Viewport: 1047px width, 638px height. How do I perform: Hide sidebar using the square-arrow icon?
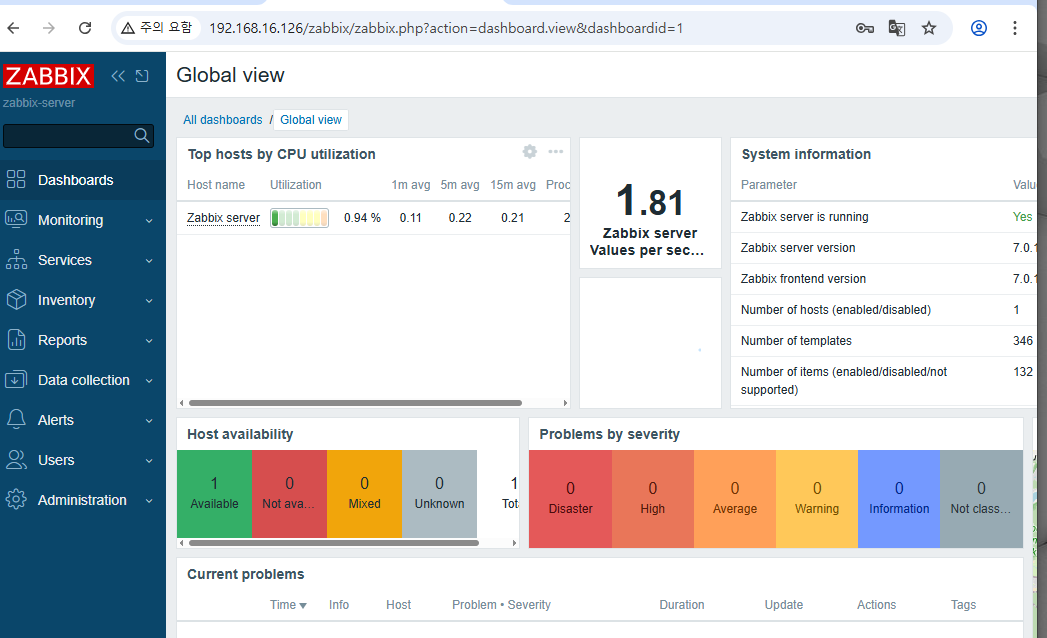coord(142,76)
